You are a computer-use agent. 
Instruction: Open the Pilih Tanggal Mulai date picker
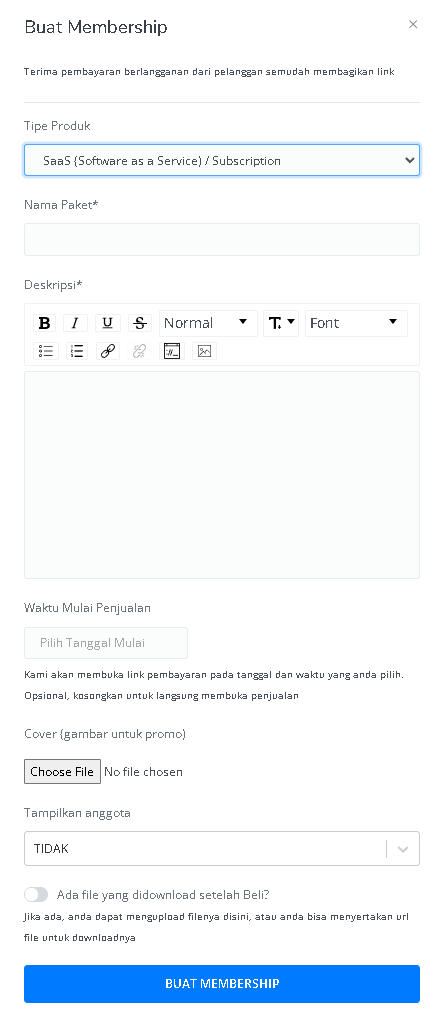coord(106,643)
